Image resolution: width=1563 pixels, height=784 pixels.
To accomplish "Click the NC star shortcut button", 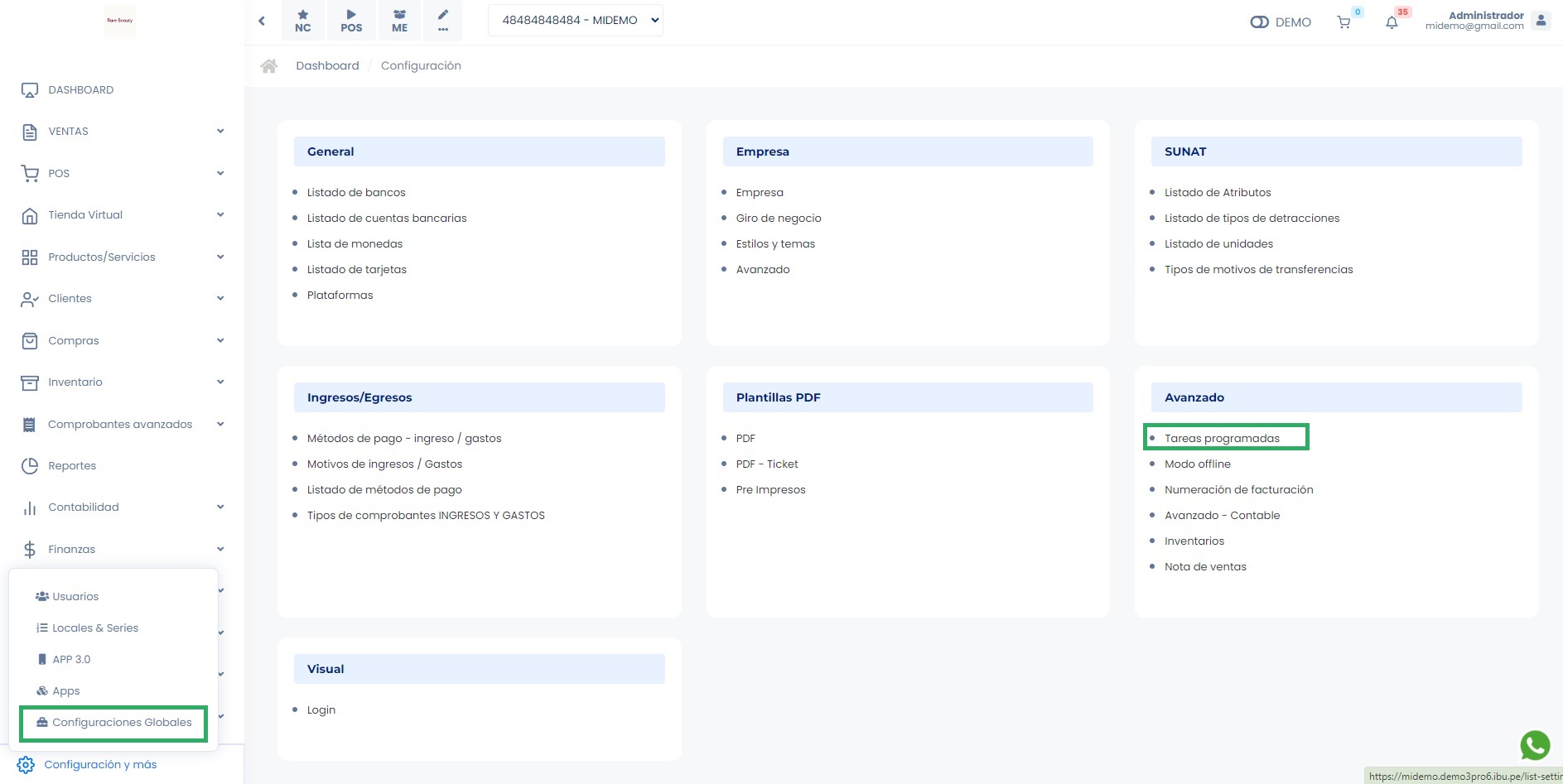I will pyautogui.click(x=303, y=21).
